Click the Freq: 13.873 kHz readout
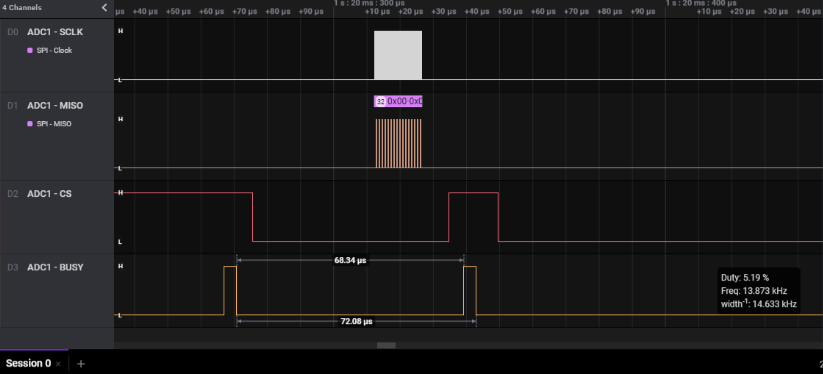Image resolution: width=823 pixels, height=374 pixels. click(x=754, y=291)
